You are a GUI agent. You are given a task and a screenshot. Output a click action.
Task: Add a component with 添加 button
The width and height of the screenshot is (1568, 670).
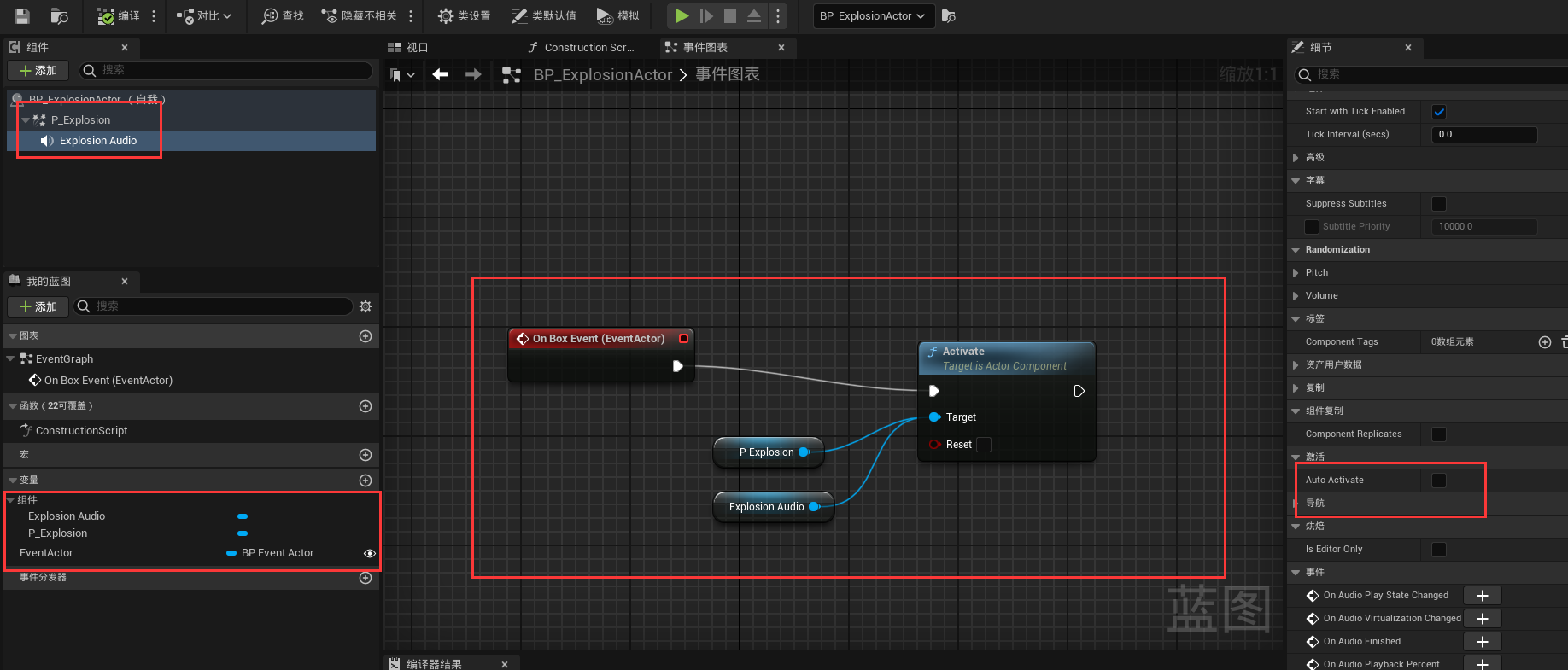[38, 70]
